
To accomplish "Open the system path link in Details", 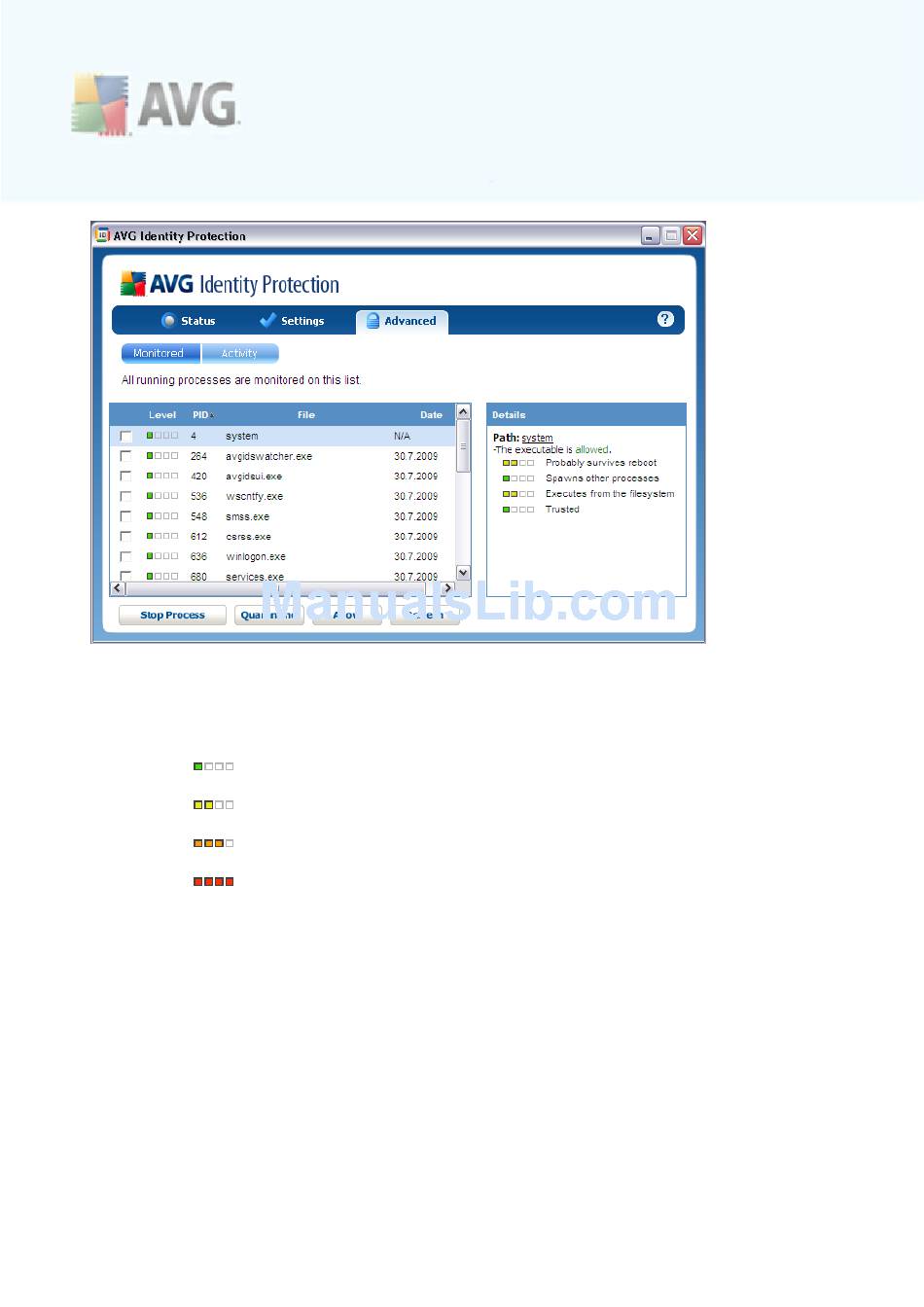I will click(x=537, y=438).
